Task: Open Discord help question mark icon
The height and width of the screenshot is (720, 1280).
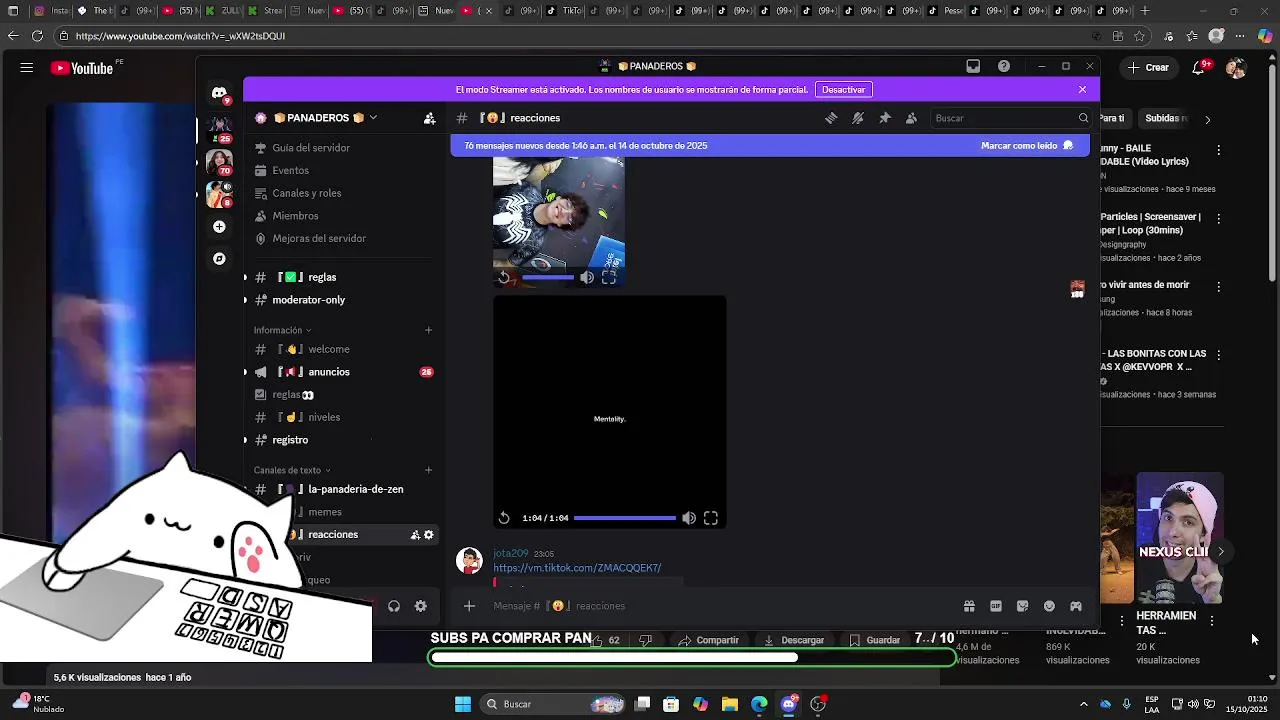Action: pyautogui.click(x=1004, y=66)
